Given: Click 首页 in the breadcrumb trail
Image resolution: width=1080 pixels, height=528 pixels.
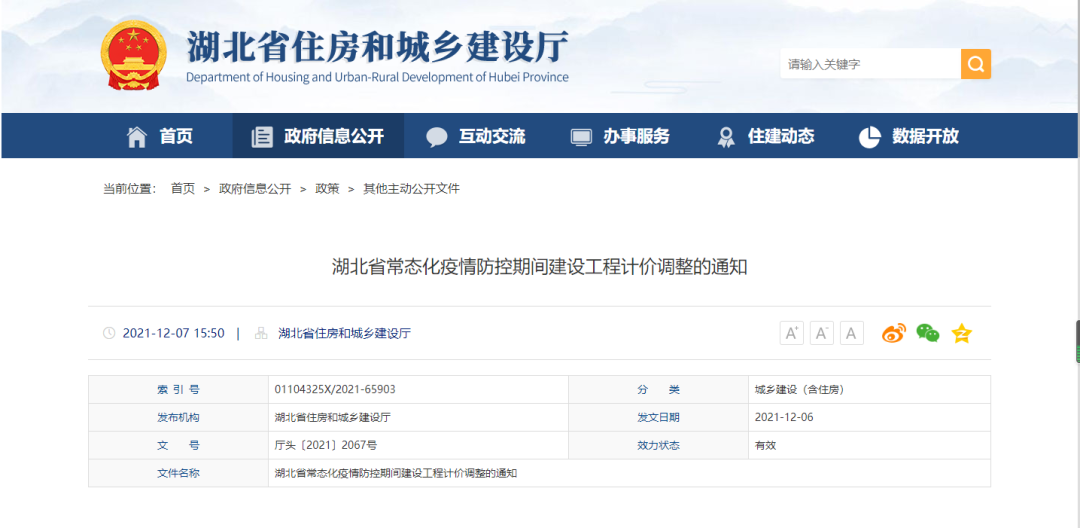Looking at the screenshot, I should [x=183, y=189].
